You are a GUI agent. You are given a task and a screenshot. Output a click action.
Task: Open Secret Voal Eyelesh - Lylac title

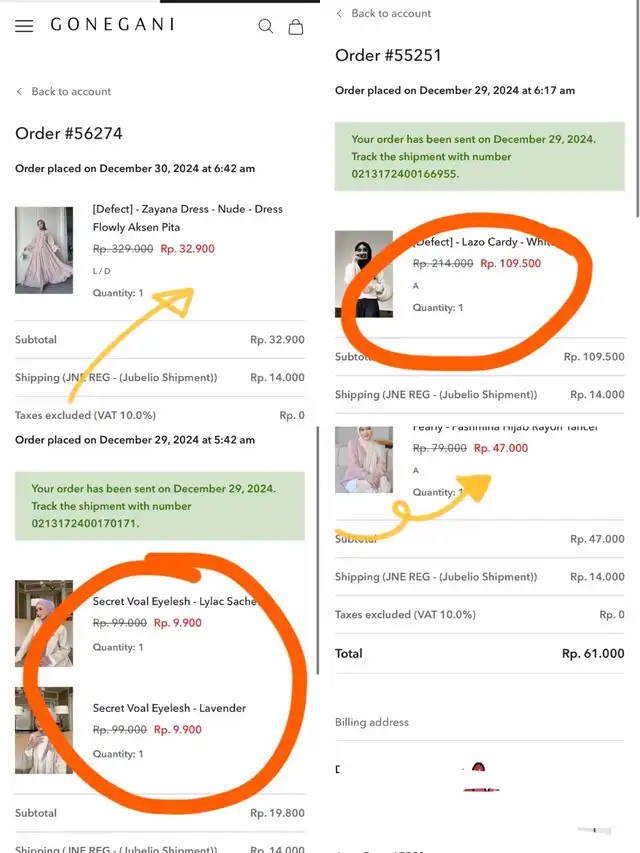[174, 601]
